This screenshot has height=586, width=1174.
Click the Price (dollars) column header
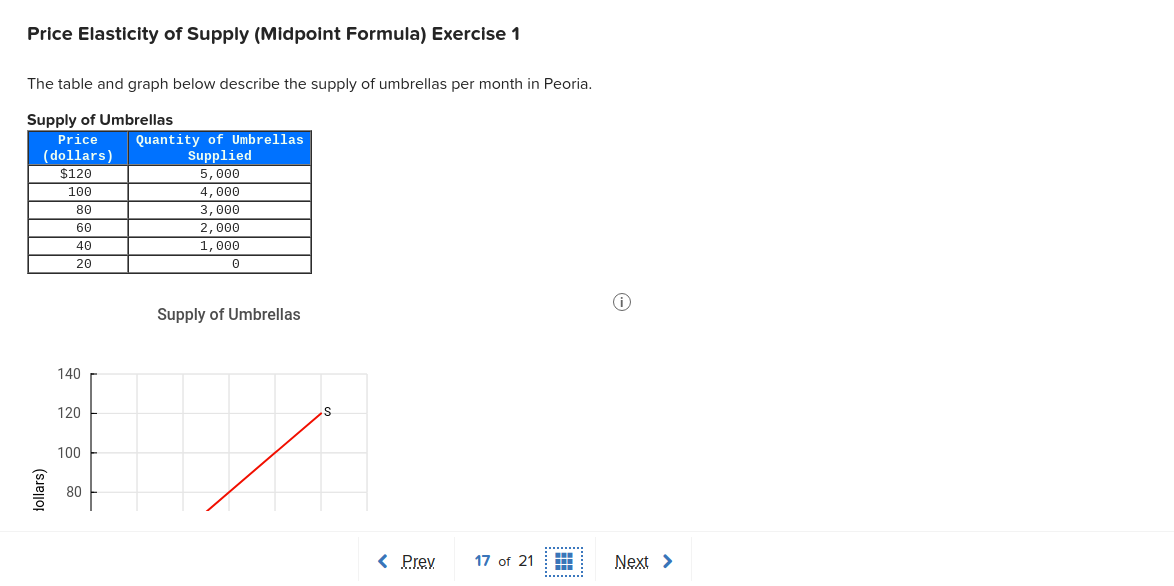[77, 147]
